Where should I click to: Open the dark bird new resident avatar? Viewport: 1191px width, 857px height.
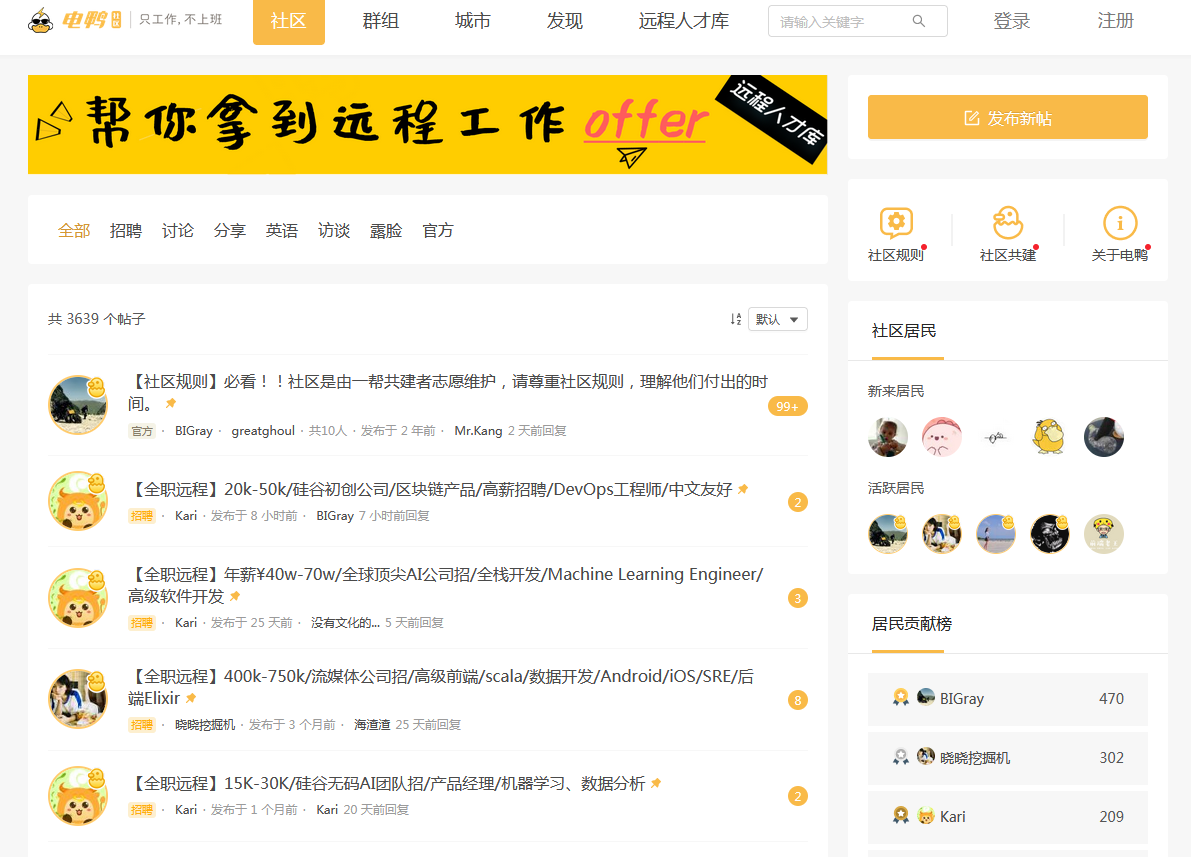(x=1104, y=437)
